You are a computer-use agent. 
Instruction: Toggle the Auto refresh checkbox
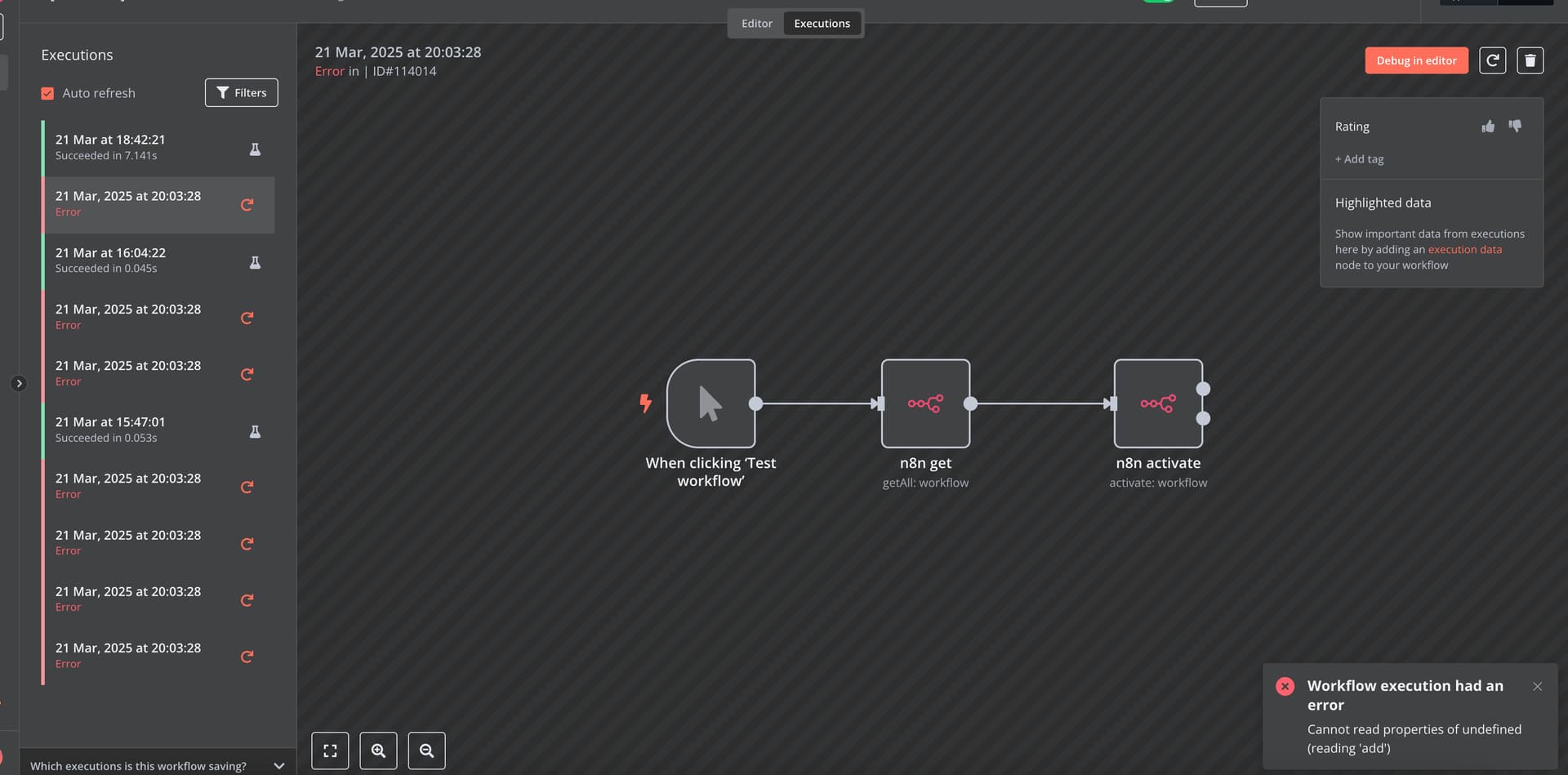click(47, 93)
